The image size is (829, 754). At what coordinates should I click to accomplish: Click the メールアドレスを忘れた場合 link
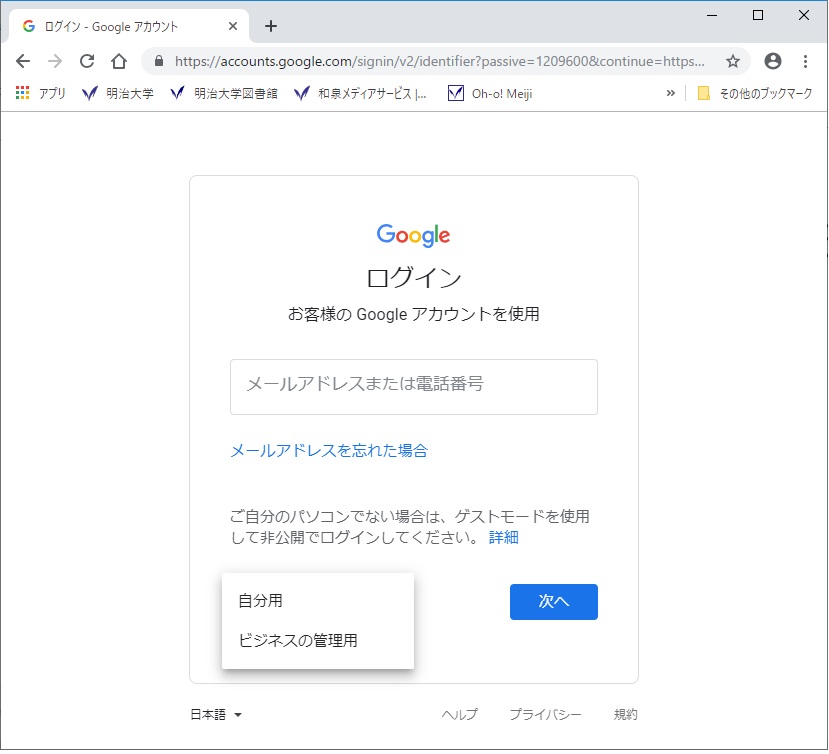(329, 451)
